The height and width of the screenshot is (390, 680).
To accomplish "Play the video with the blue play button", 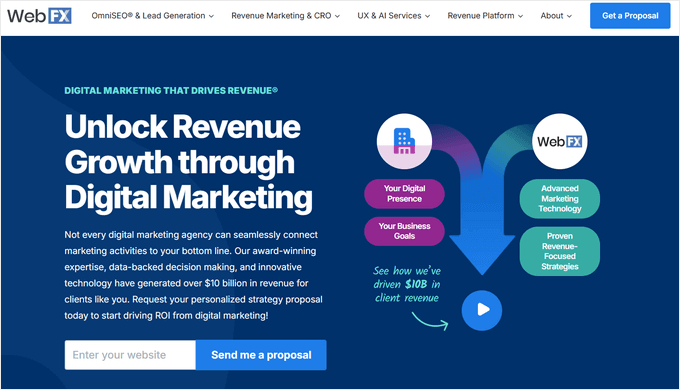I will click(x=482, y=310).
